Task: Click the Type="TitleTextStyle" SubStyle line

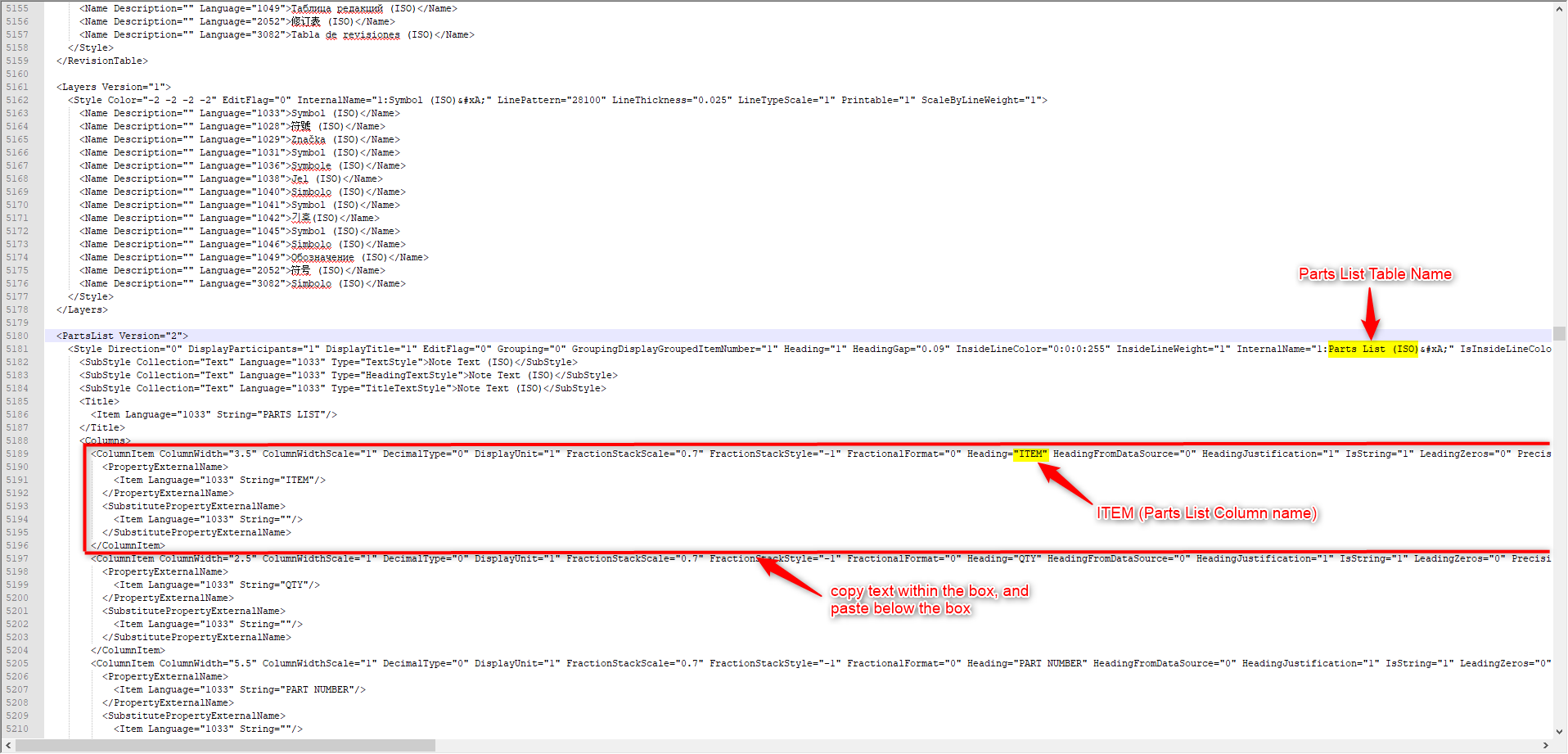Action: click(343, 388)
